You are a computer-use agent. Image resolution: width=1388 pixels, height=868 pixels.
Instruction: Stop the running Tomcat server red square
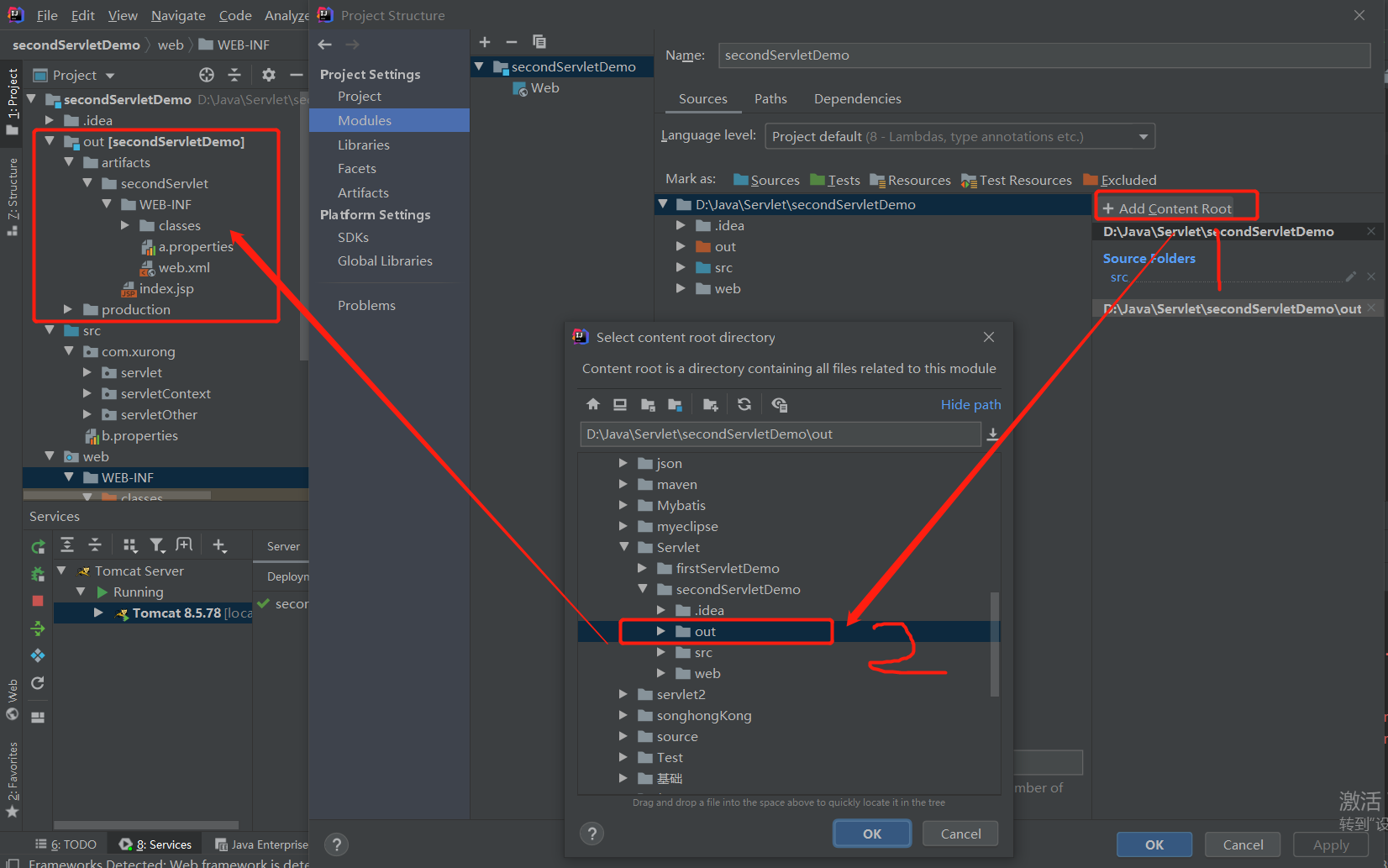[38, 601]
